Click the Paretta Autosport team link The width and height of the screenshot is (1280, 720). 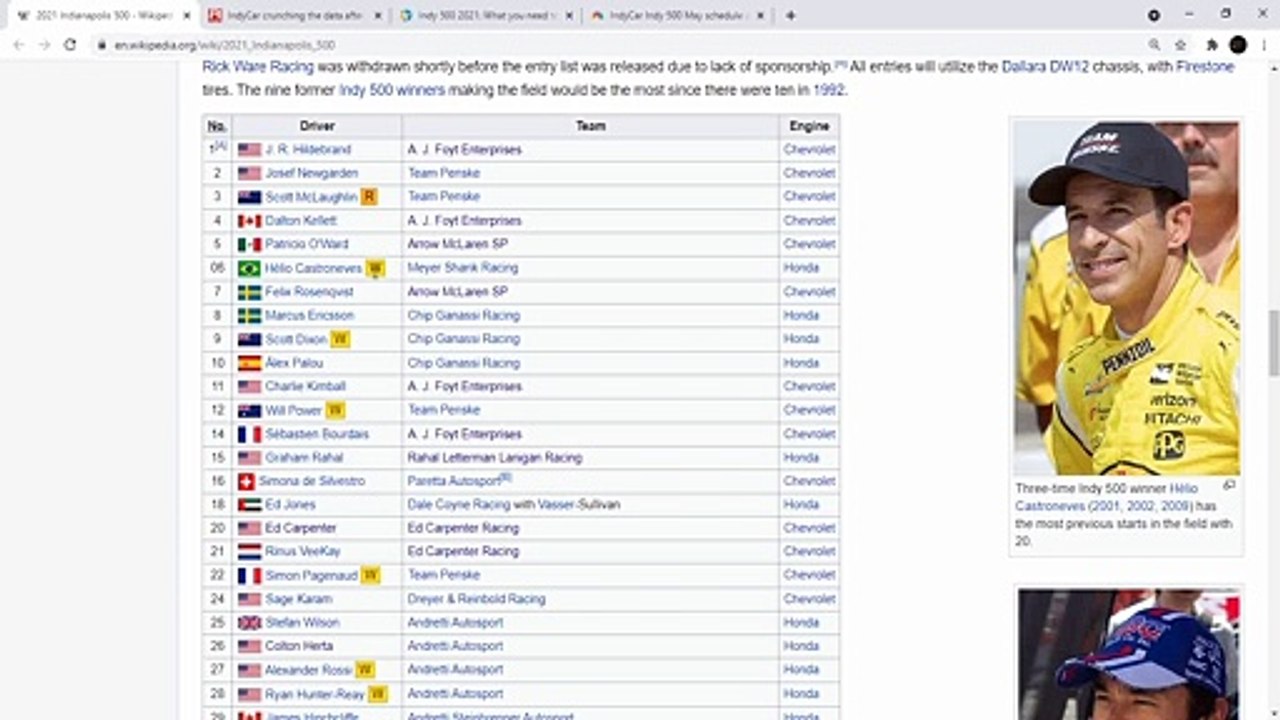(453, 481)
